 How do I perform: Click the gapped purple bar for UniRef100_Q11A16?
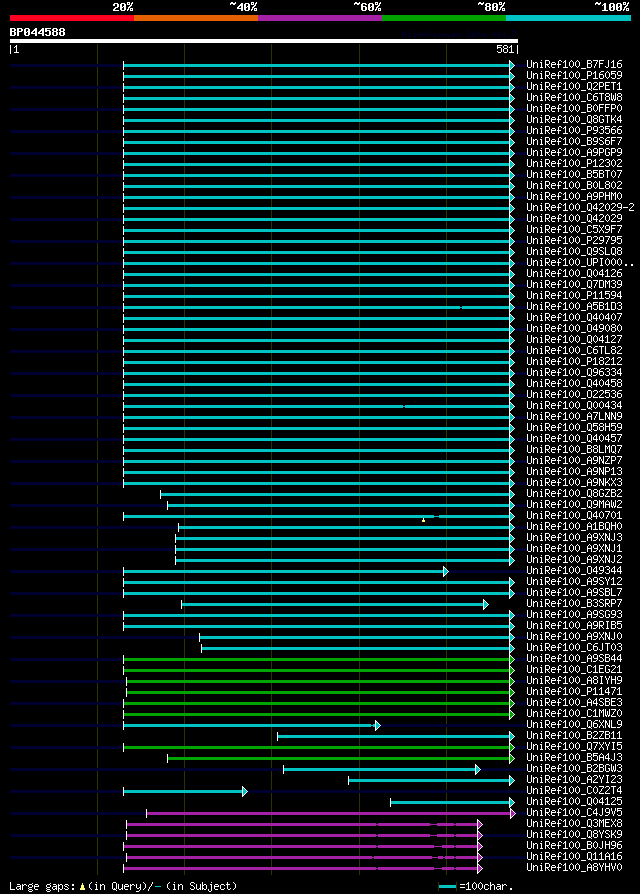[x=304, y=858]
